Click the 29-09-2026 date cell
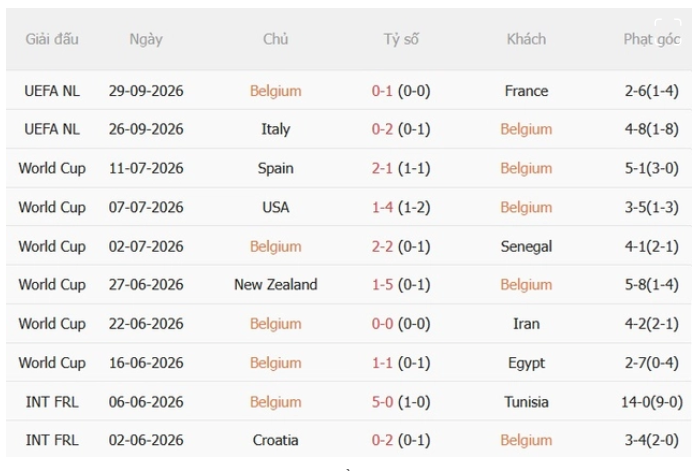Screen dimensions: 700x471 coord(146,91)
